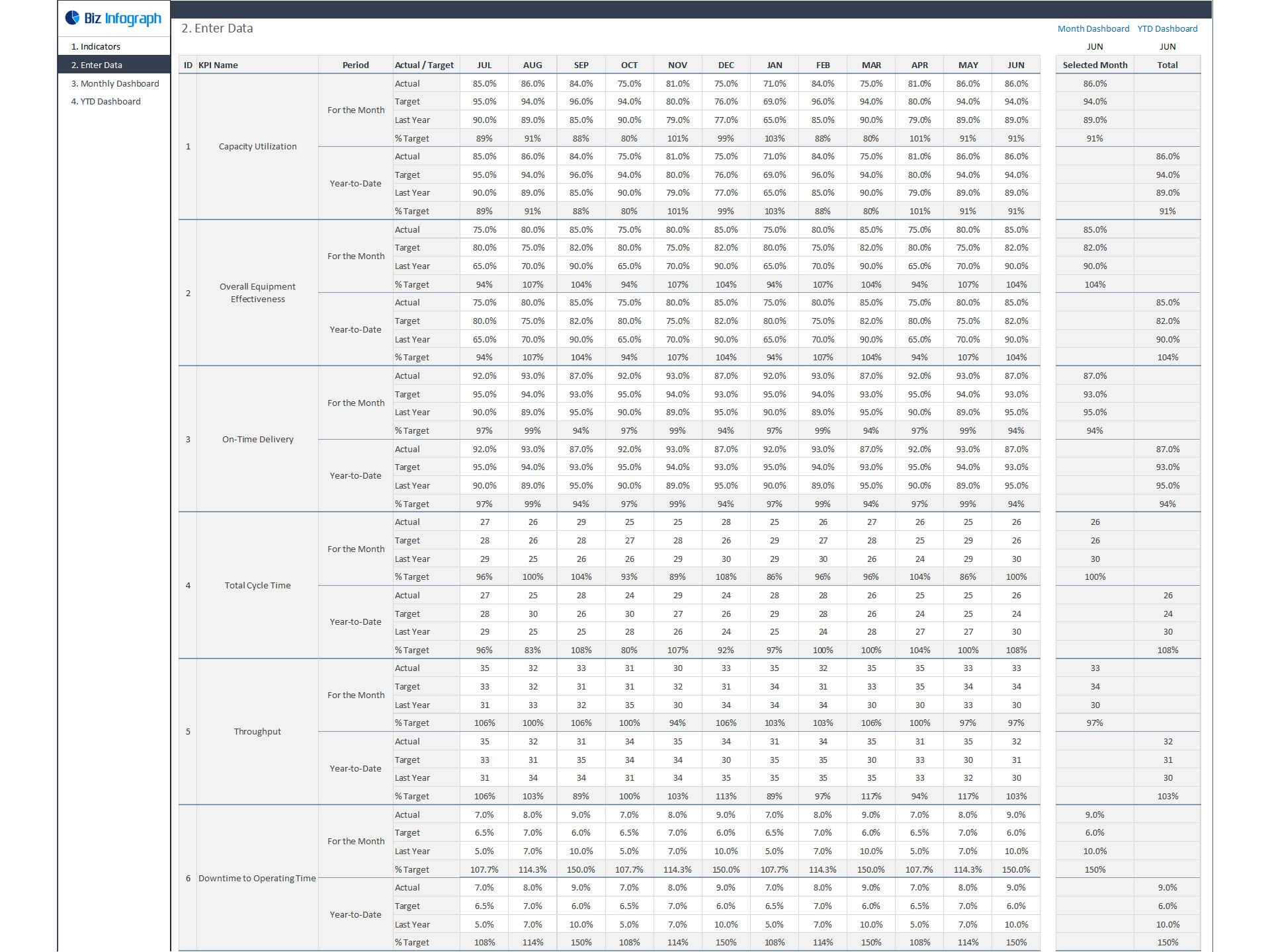Click Capacity Utilization Selected Month Actual 86.0%
1270x952 pixels.
point(1095,83)
